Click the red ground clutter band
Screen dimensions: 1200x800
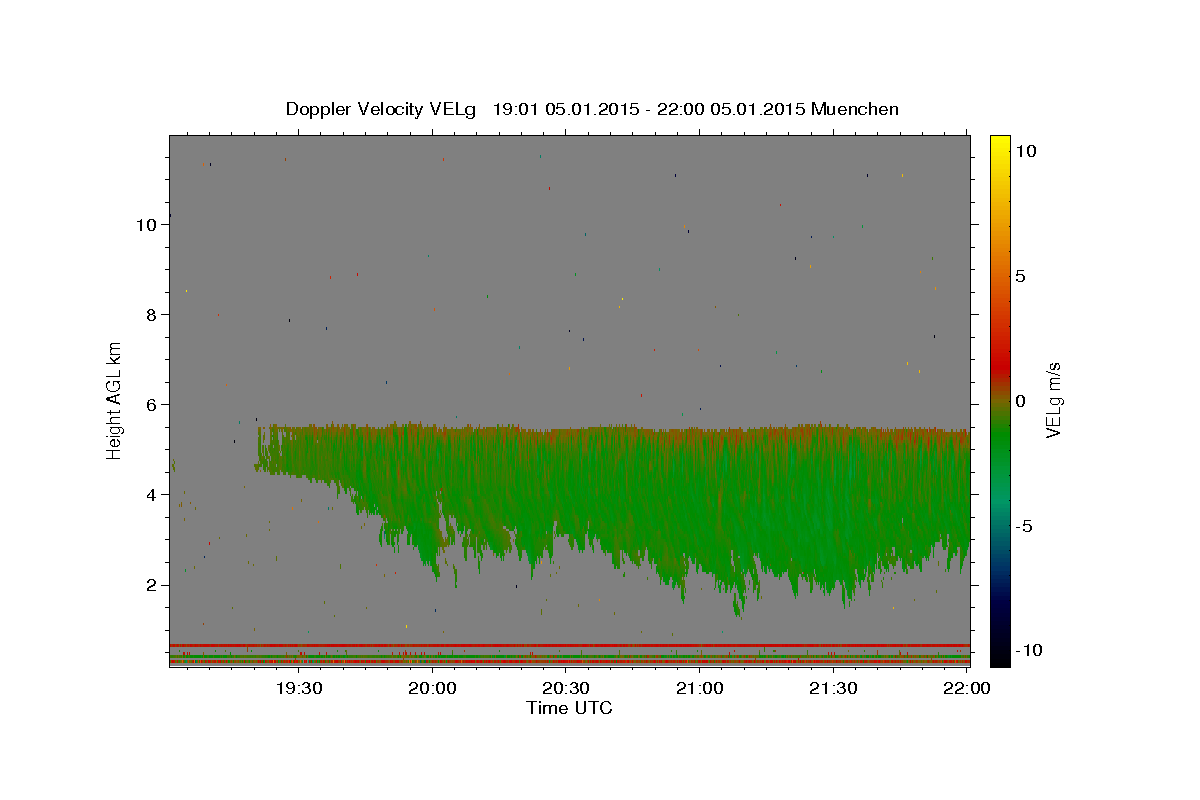[x=569, y=645]
